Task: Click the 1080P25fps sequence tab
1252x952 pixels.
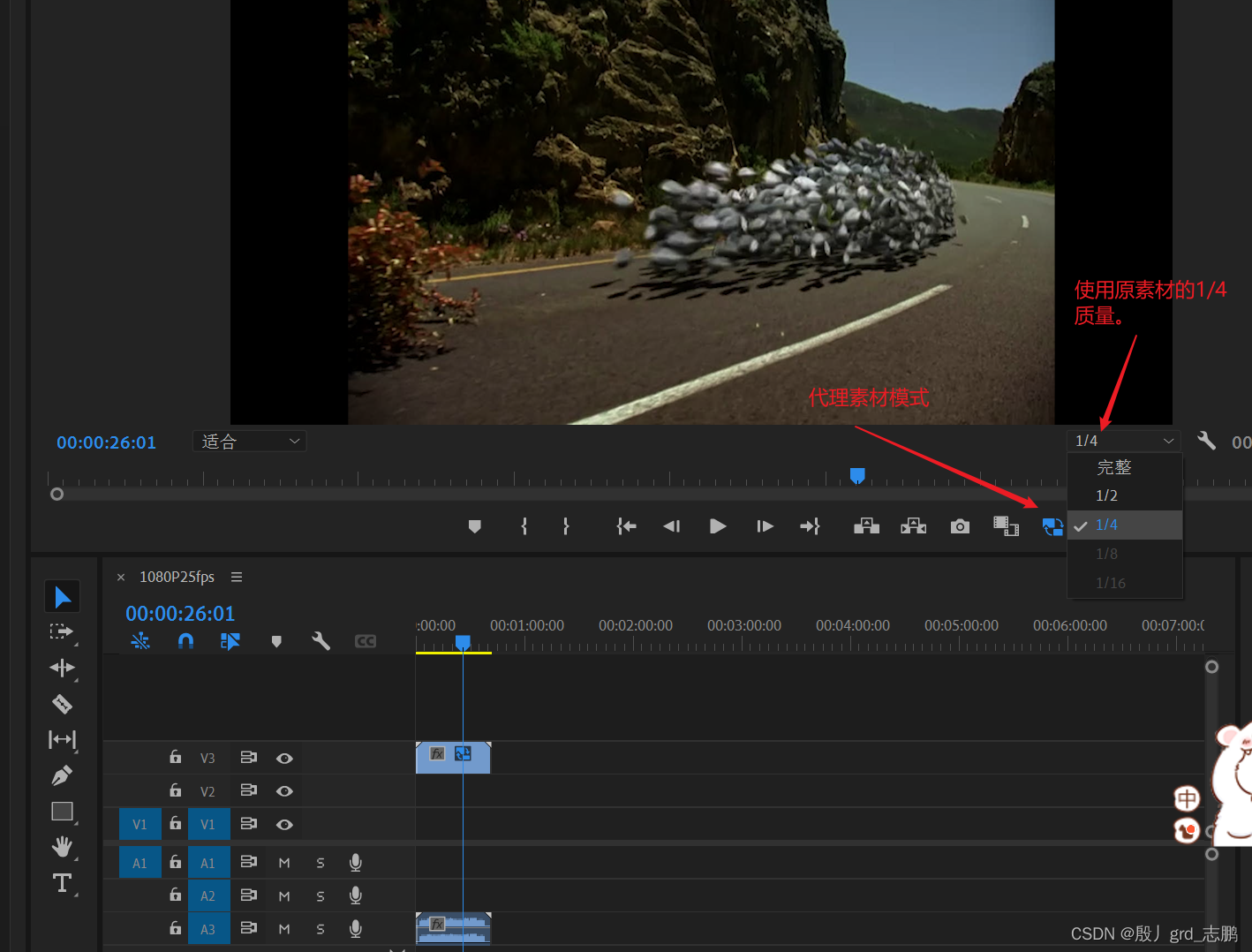Action: [177, 577]
